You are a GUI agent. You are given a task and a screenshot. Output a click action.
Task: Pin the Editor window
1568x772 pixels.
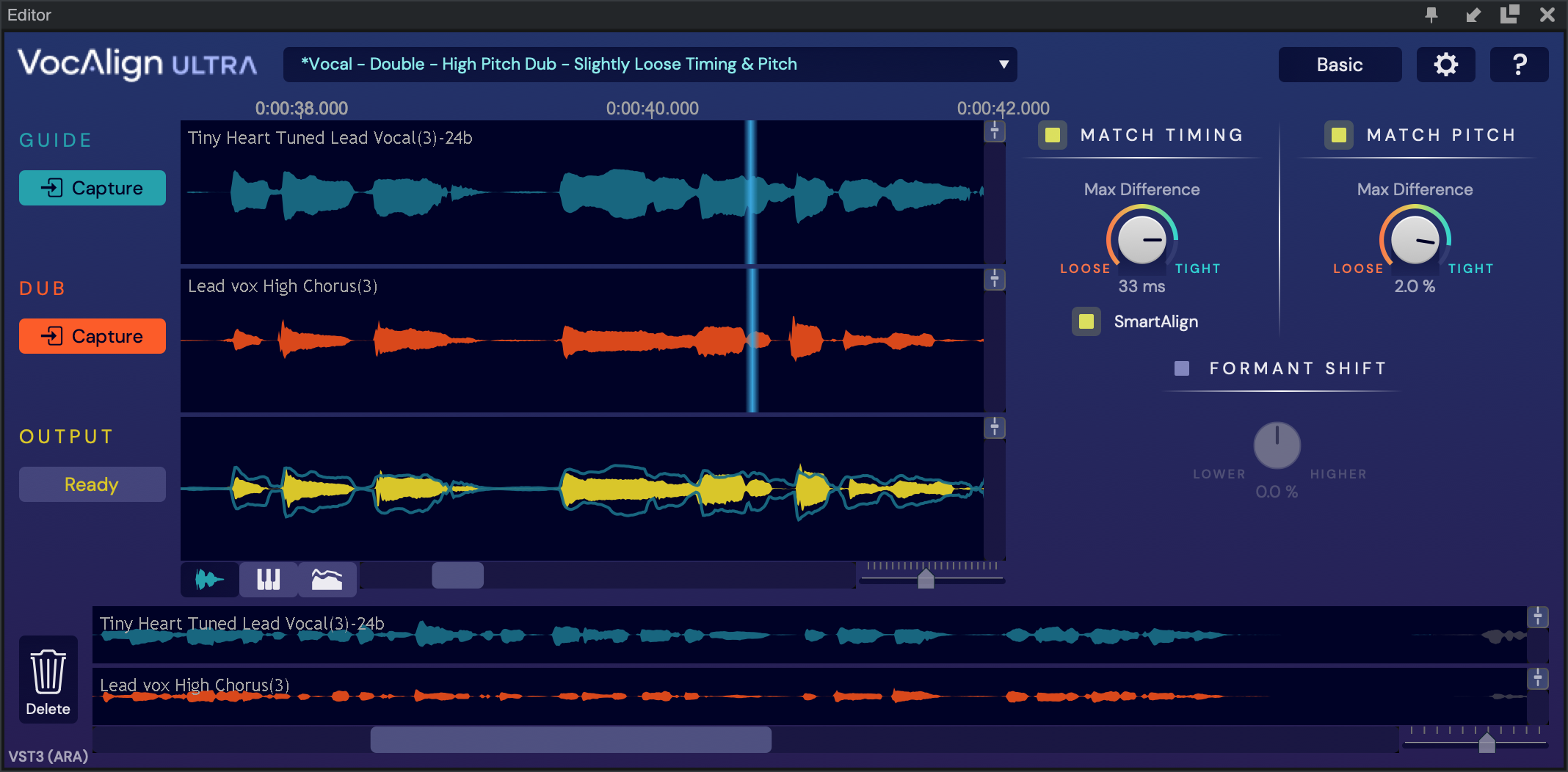pyautogui.click(x=1431, y=15)
